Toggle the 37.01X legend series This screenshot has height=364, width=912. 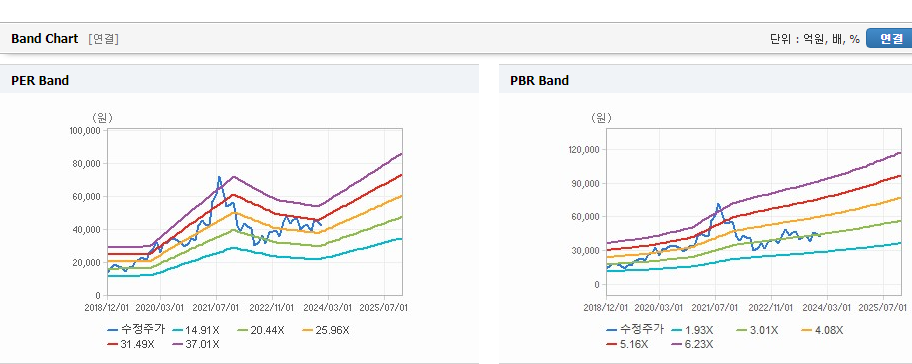pyautogui.click(x=196, y=344)
